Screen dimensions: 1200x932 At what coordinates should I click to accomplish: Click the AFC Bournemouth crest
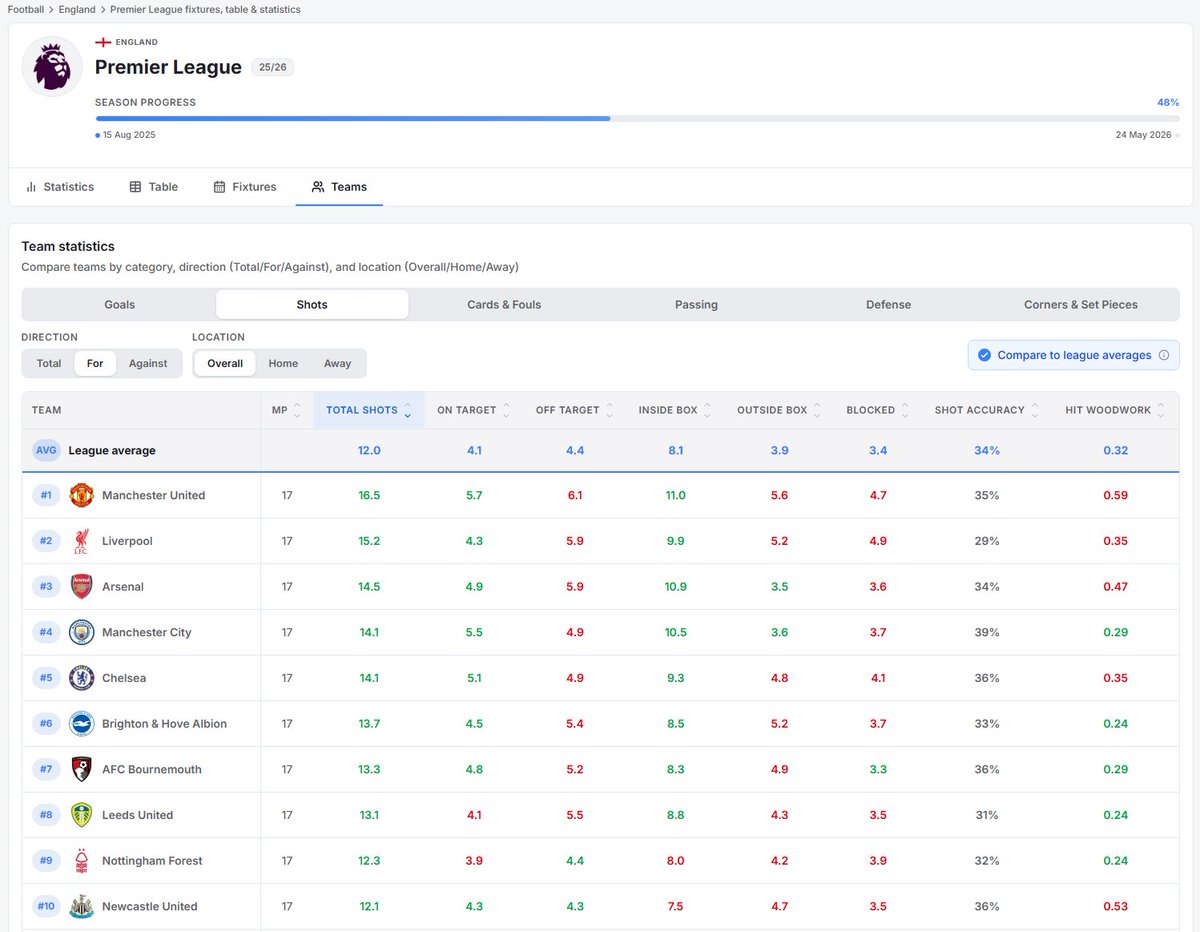[x=81, y=769]
